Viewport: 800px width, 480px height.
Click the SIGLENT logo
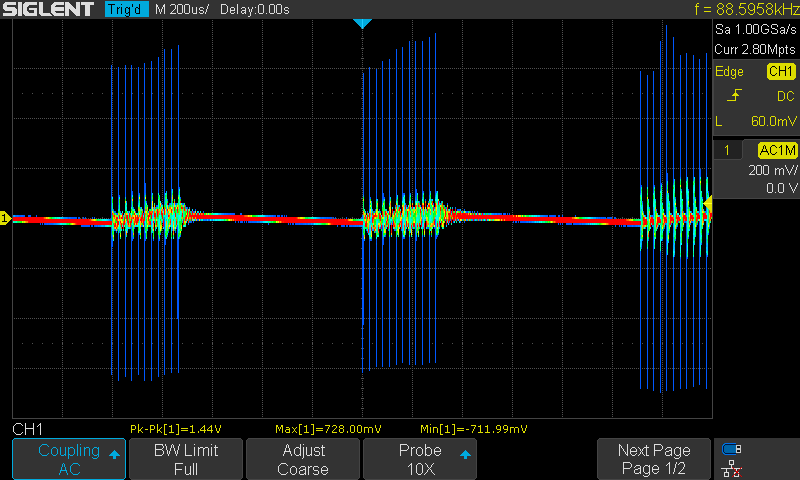48,9
